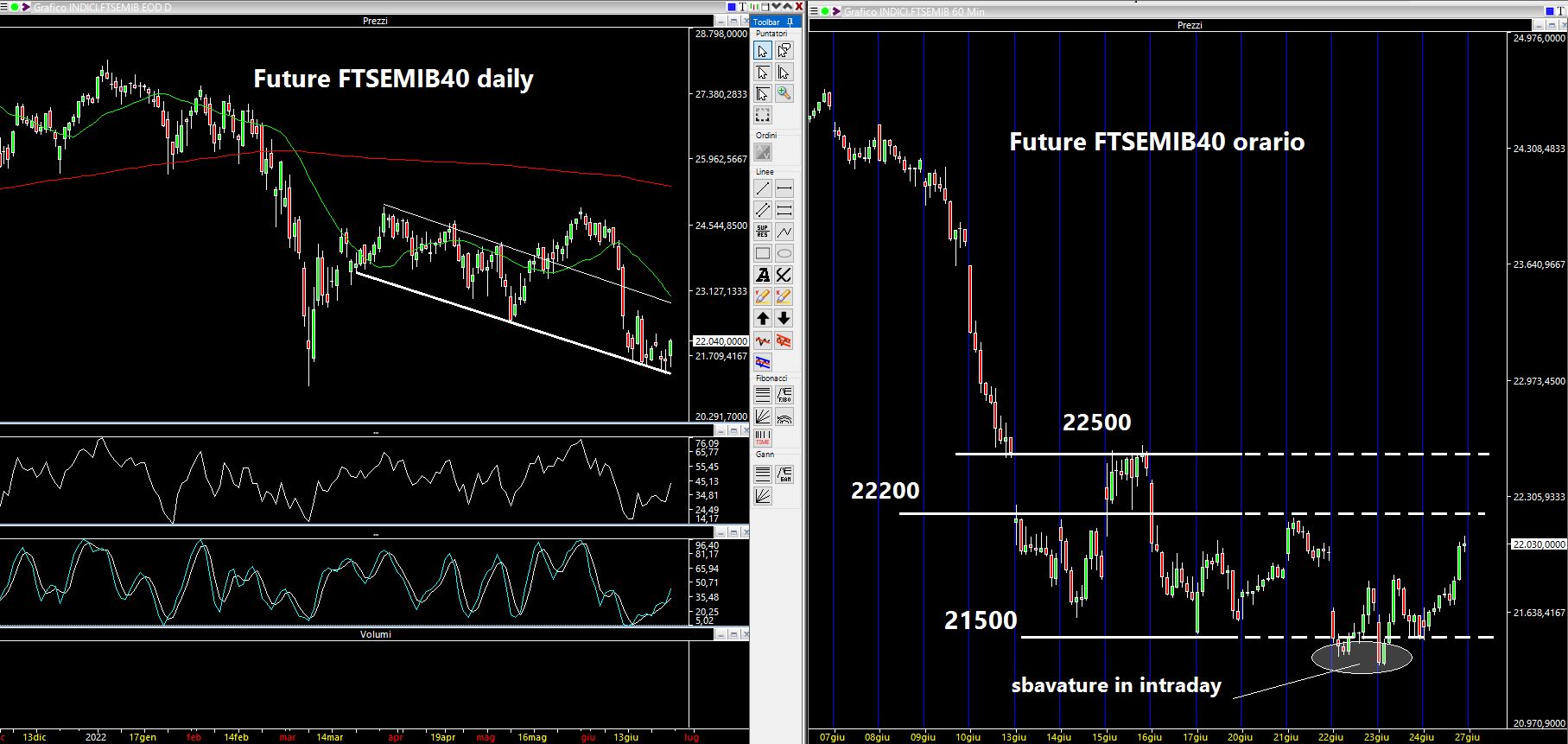Click the 28.798,0000 price axis value
This screenshot has height=744, width=1568.
pos(721,34)
